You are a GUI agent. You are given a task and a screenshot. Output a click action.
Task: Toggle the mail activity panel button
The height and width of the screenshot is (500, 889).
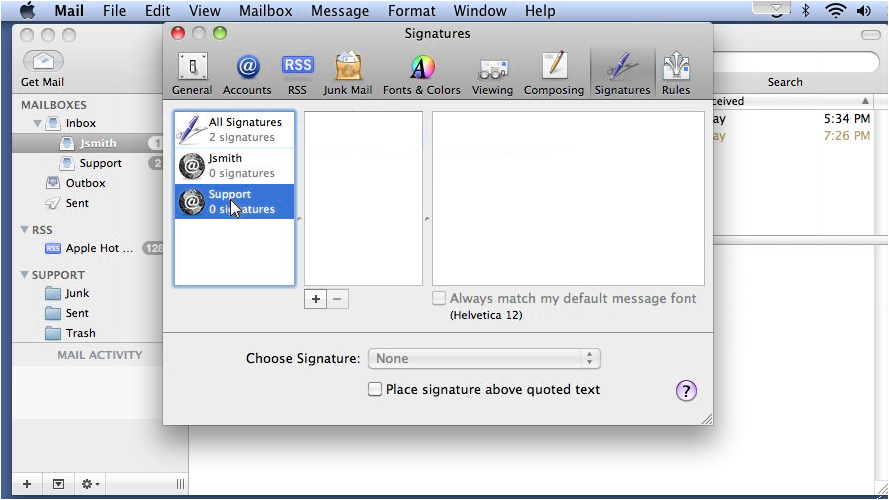pyautogui.click(x=58, y=484)
